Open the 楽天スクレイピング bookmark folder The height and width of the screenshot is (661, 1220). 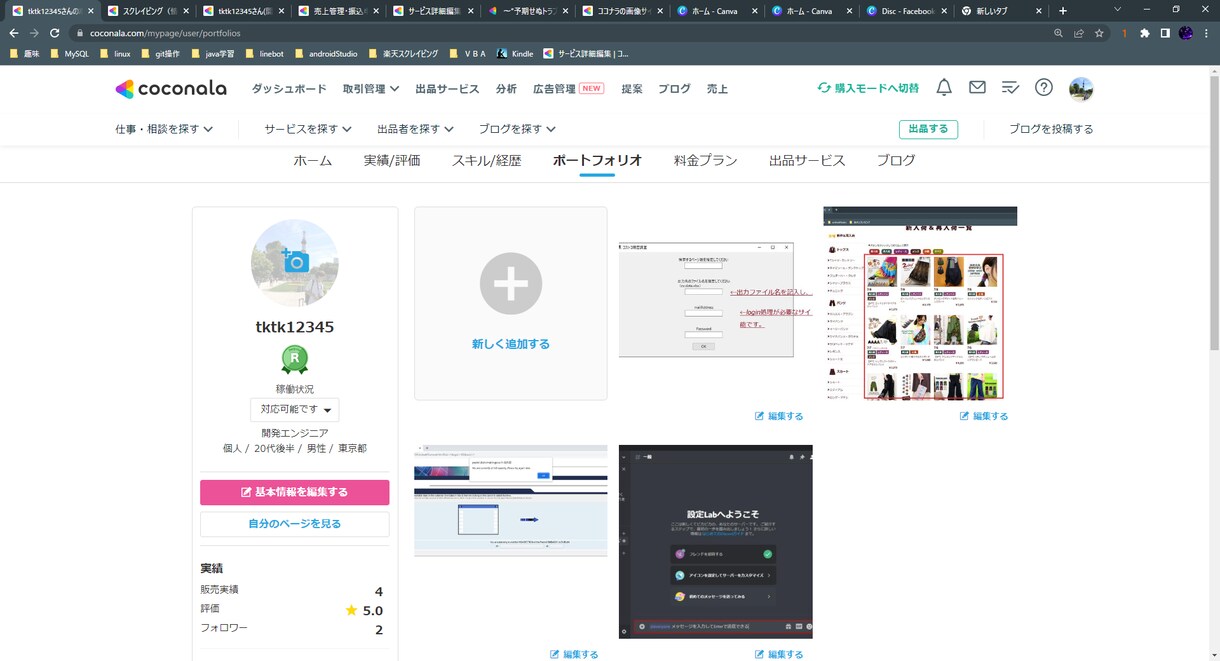tap(406, 54)
